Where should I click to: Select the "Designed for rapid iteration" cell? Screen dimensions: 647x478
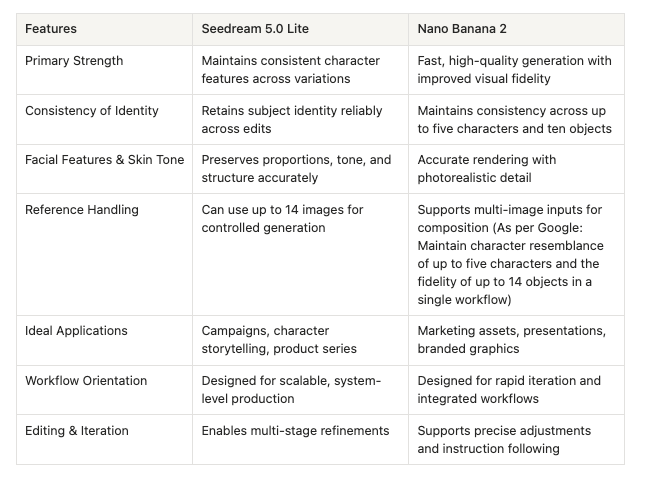tap(509, 389)
